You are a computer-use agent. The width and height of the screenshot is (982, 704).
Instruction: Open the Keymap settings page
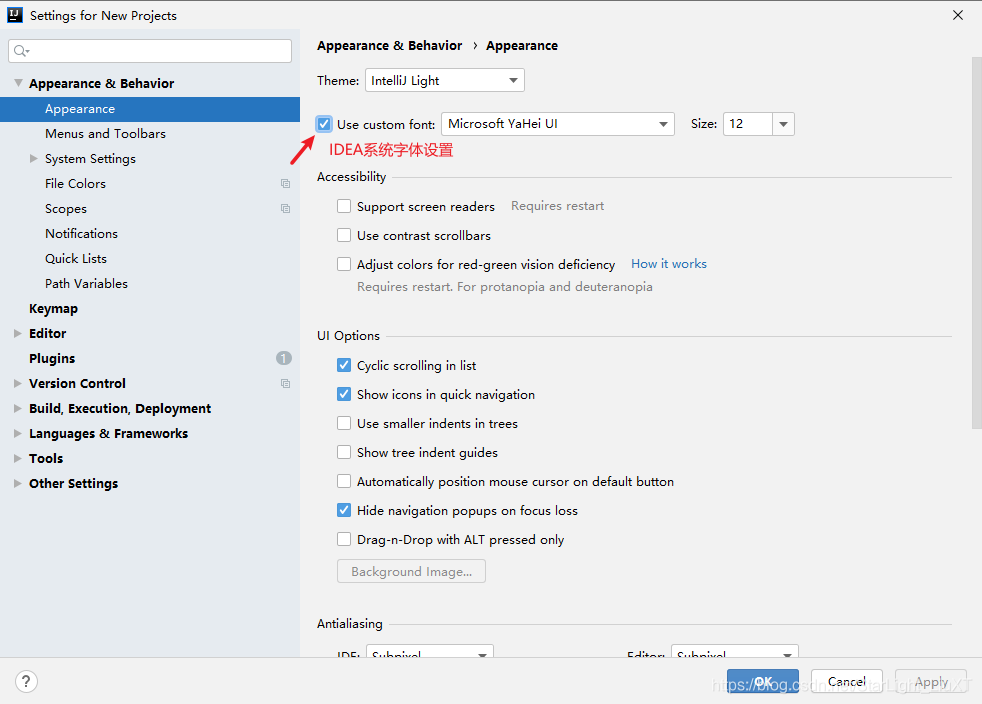pyautogui.click(x=53, y=309)
